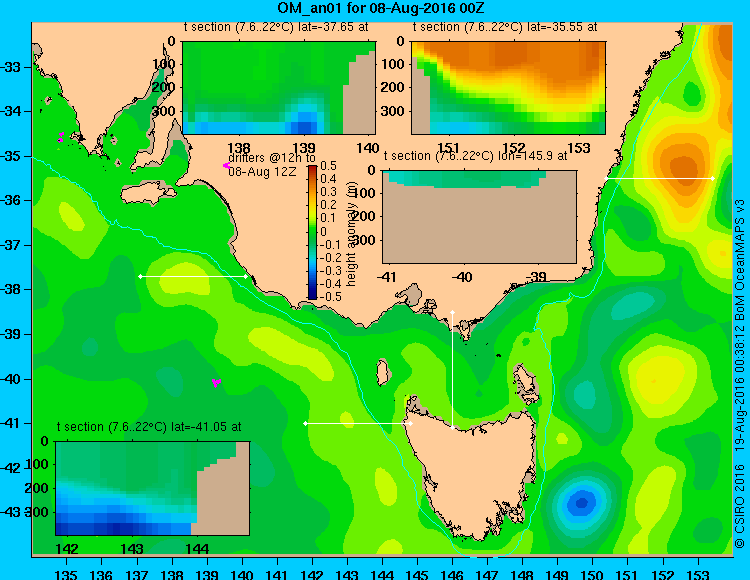Image resolution: width=750 pixels, height=580 pixels.
Task: Select the west endpoint of the 41.05°S section line
Action: [x=306, y=423]
